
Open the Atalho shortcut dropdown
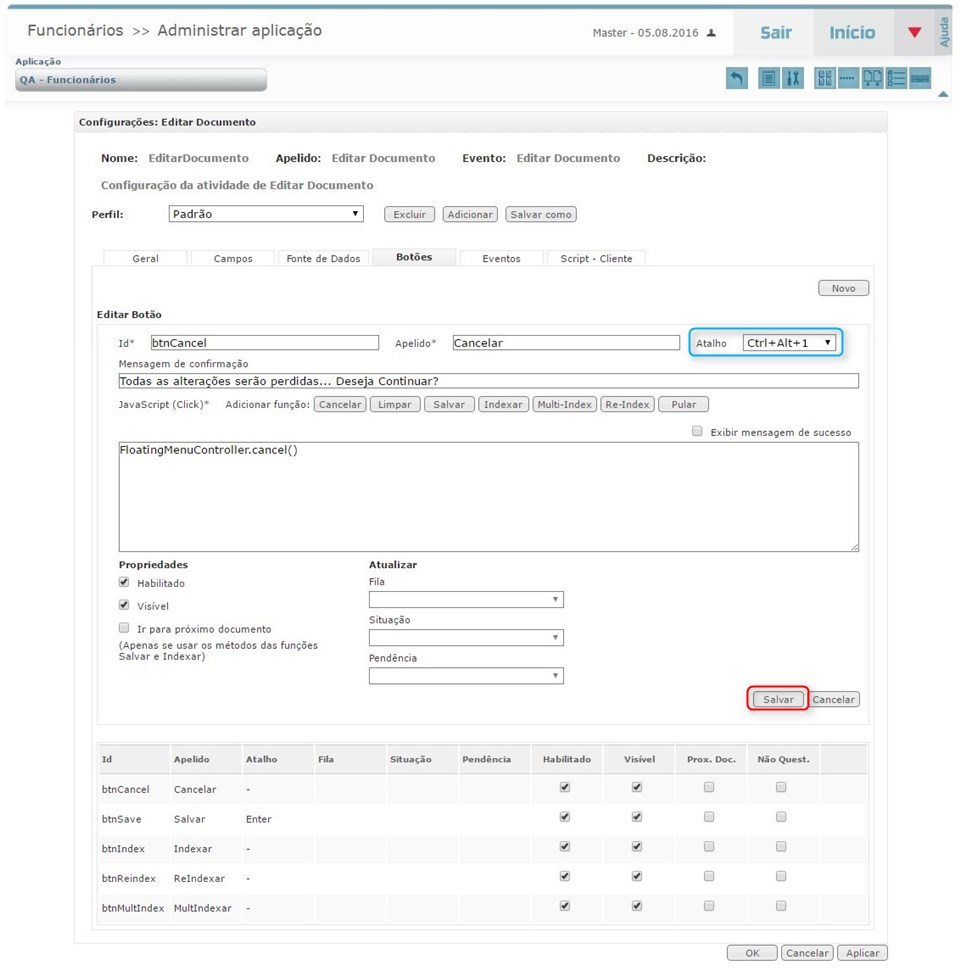point(789,343)
